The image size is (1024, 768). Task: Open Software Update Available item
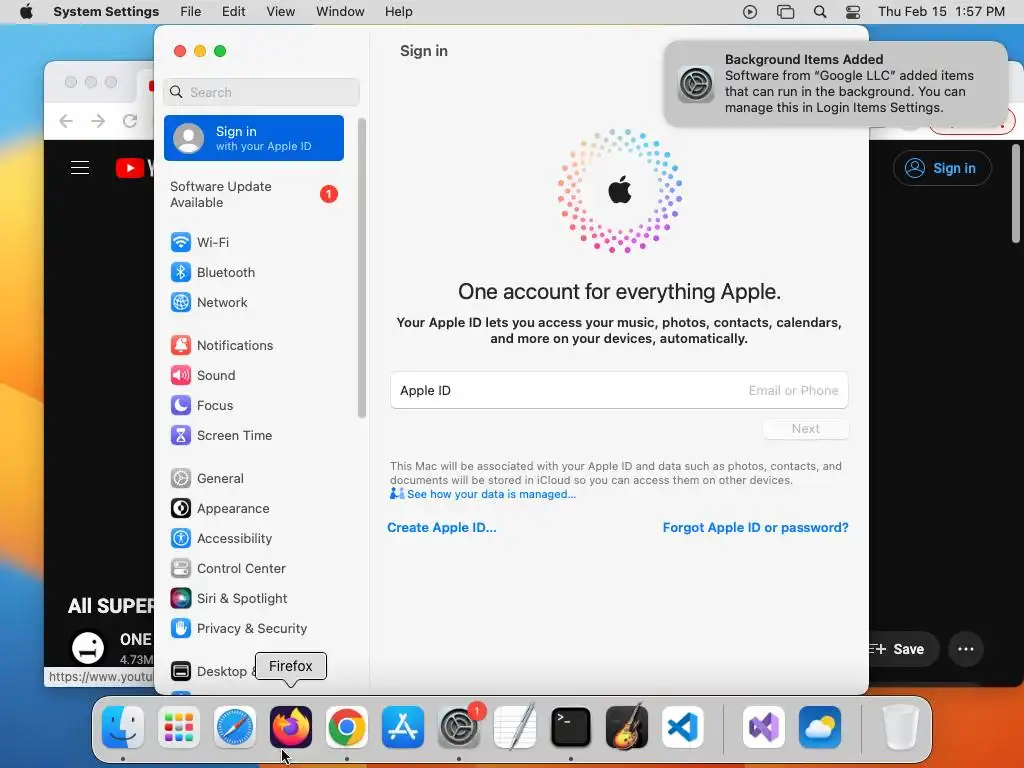[254, 194]
